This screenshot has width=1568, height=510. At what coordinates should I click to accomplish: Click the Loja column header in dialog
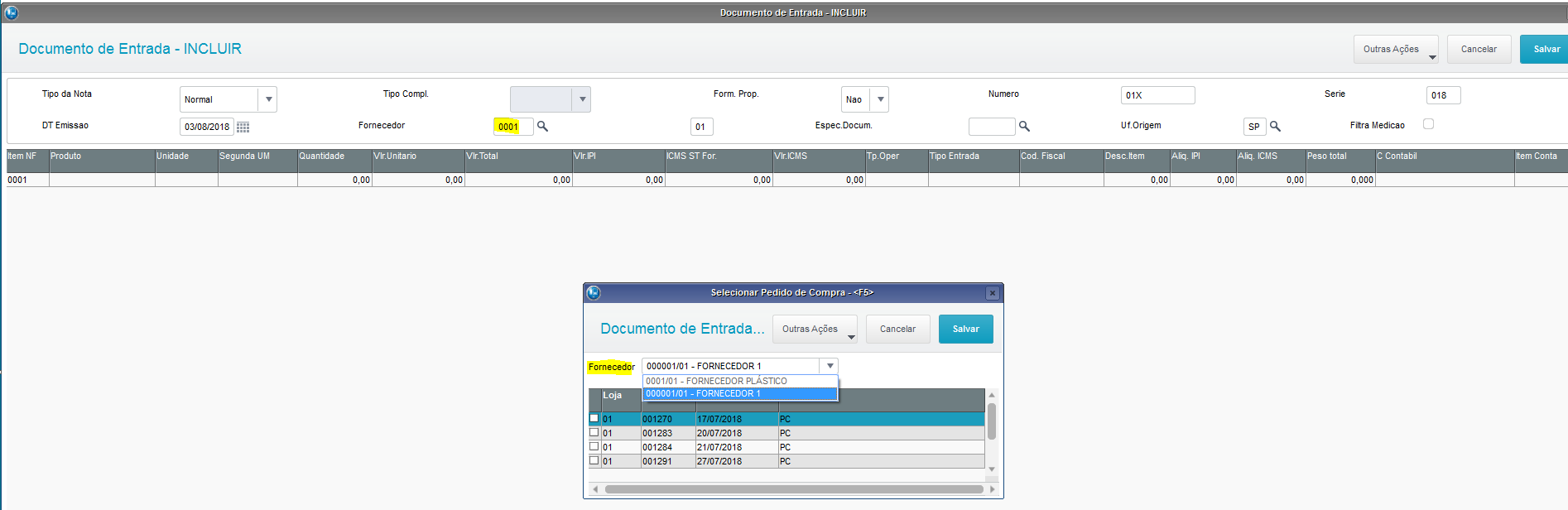pos(621,400)
